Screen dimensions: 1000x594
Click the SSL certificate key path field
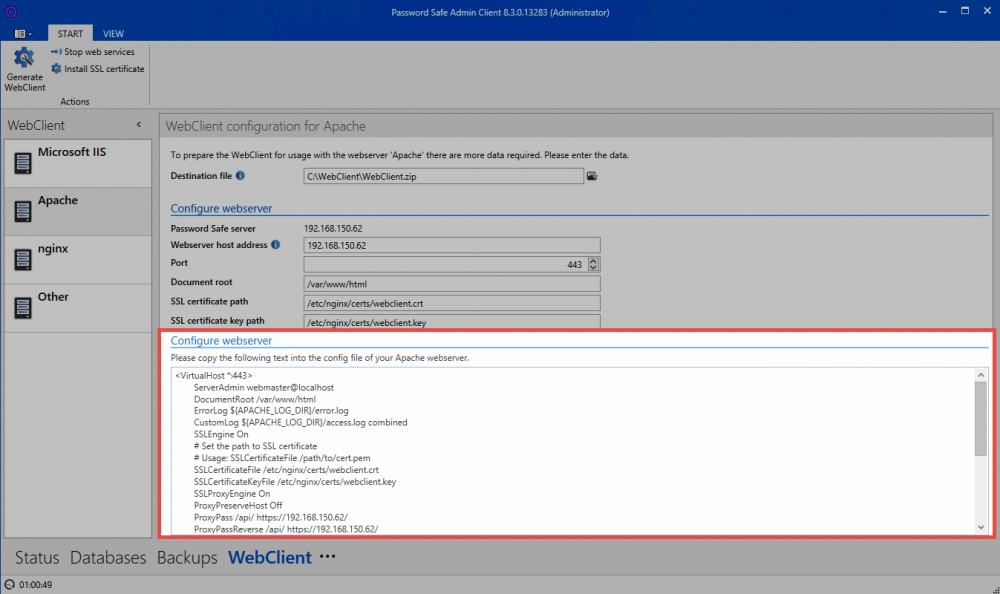click(x=452, y=322)
